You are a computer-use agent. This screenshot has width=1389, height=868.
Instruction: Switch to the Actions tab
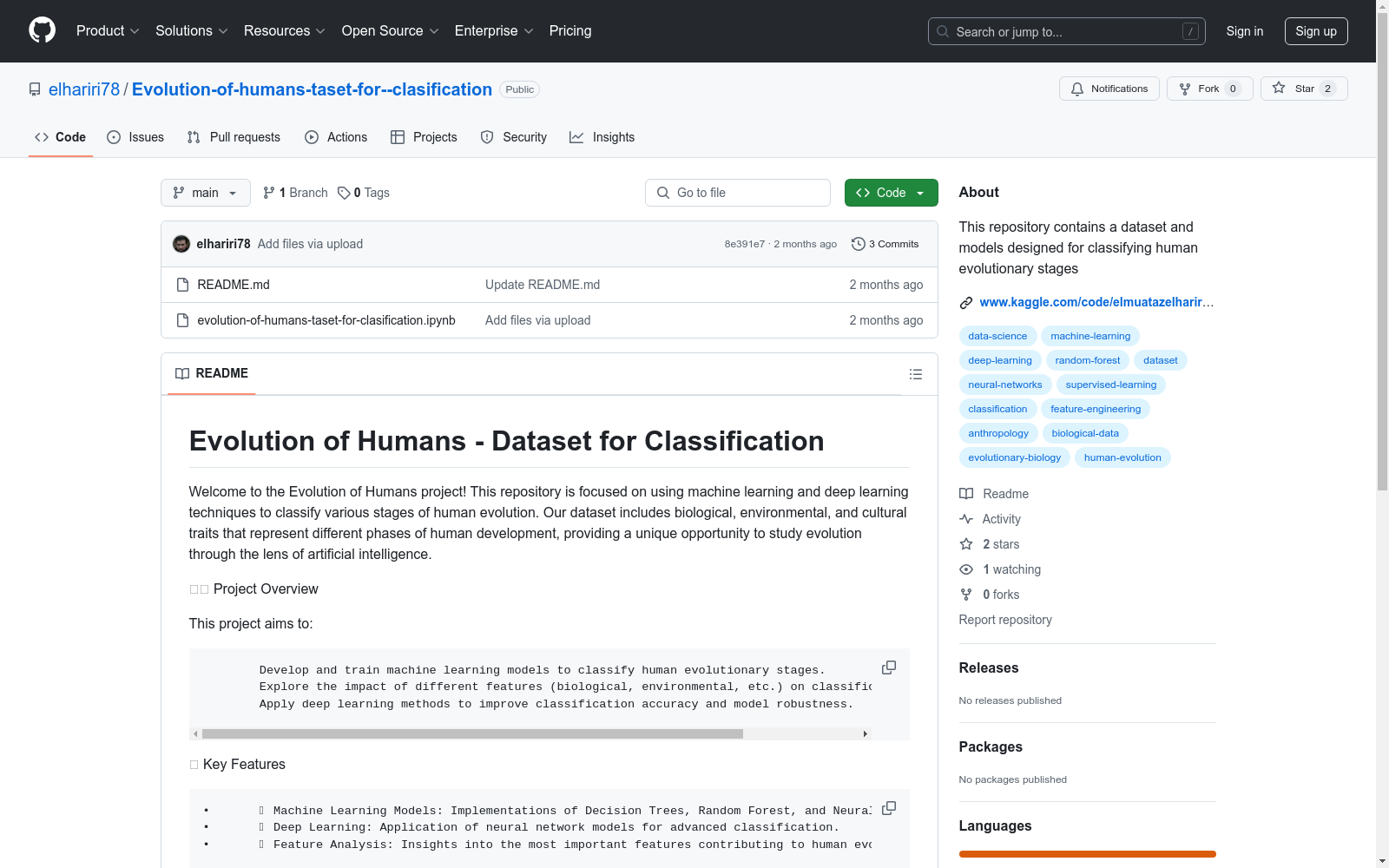[x=336, y=137]
